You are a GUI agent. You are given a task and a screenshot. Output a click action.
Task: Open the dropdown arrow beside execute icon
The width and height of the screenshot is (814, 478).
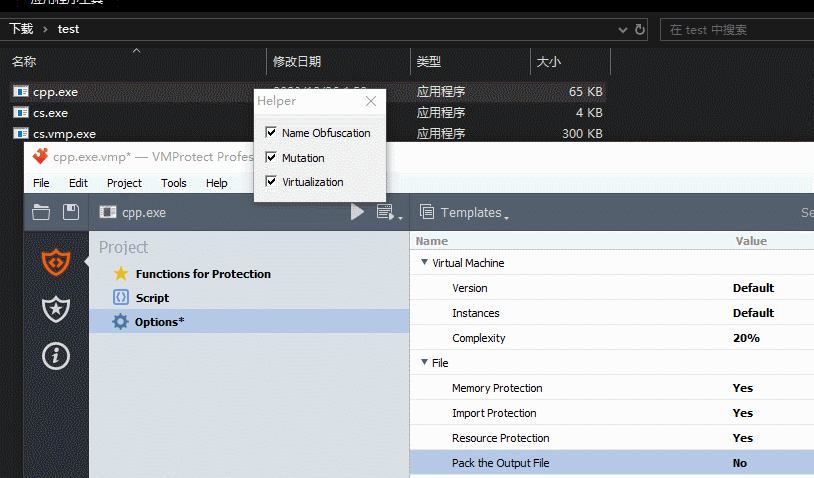click(x=400, y=218)
